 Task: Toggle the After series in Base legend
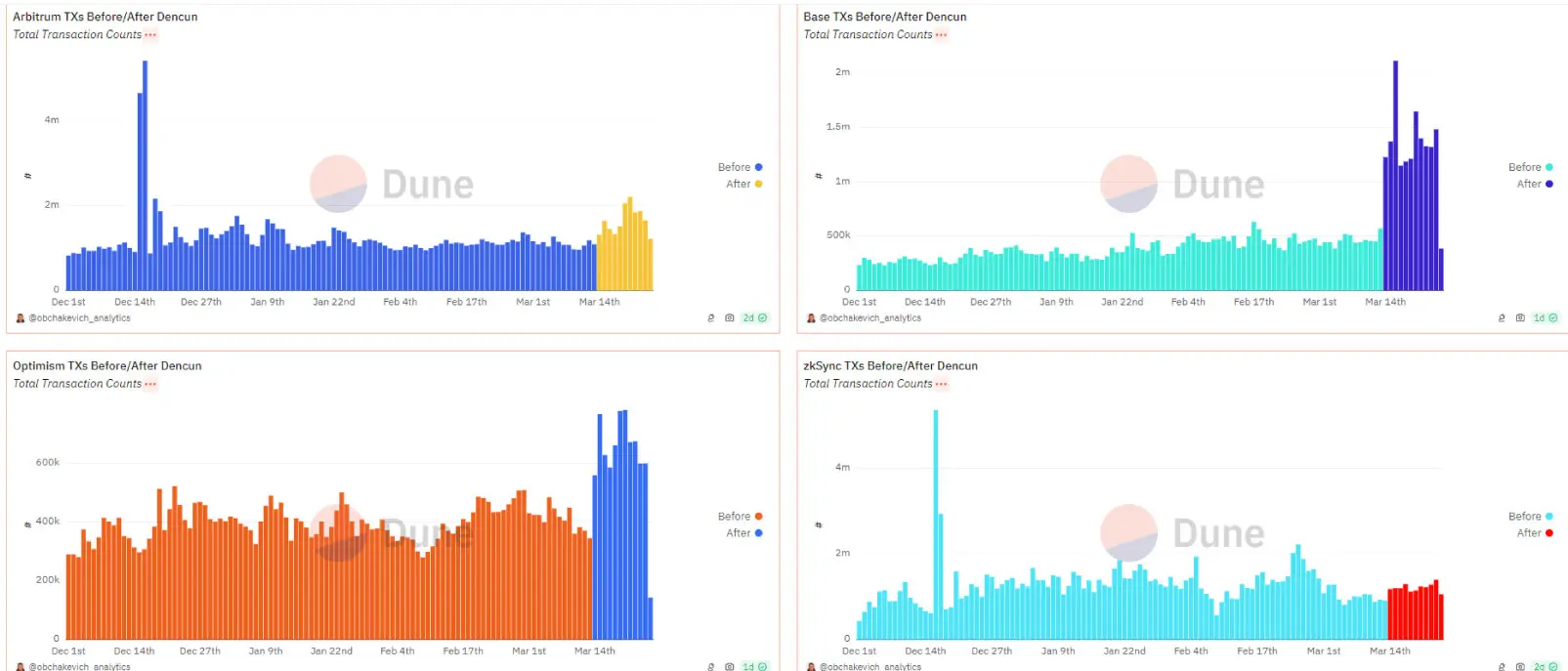click(1535, 184)
